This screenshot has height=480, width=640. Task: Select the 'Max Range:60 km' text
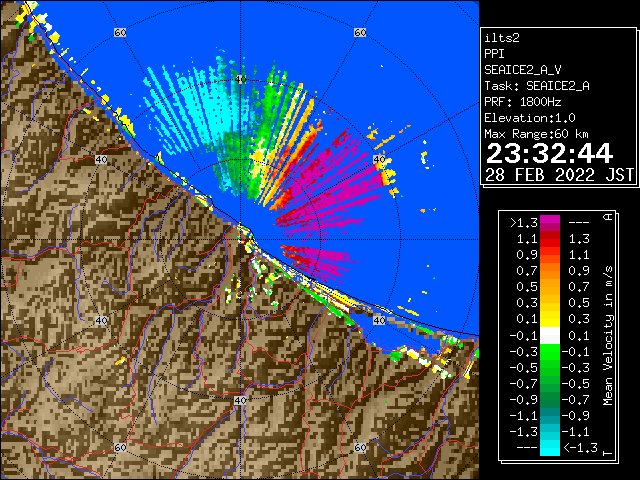tap(536, 134)
